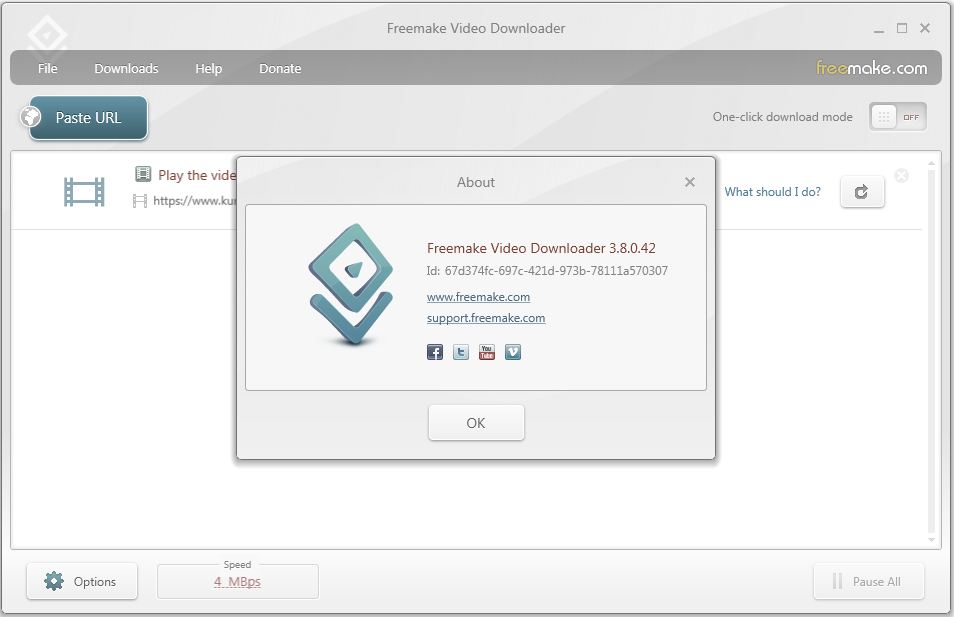The width and height of the screenshot is (954, 617).
Task: Open the YouTube icon in About dialog
Action: (x=487, y=352)
